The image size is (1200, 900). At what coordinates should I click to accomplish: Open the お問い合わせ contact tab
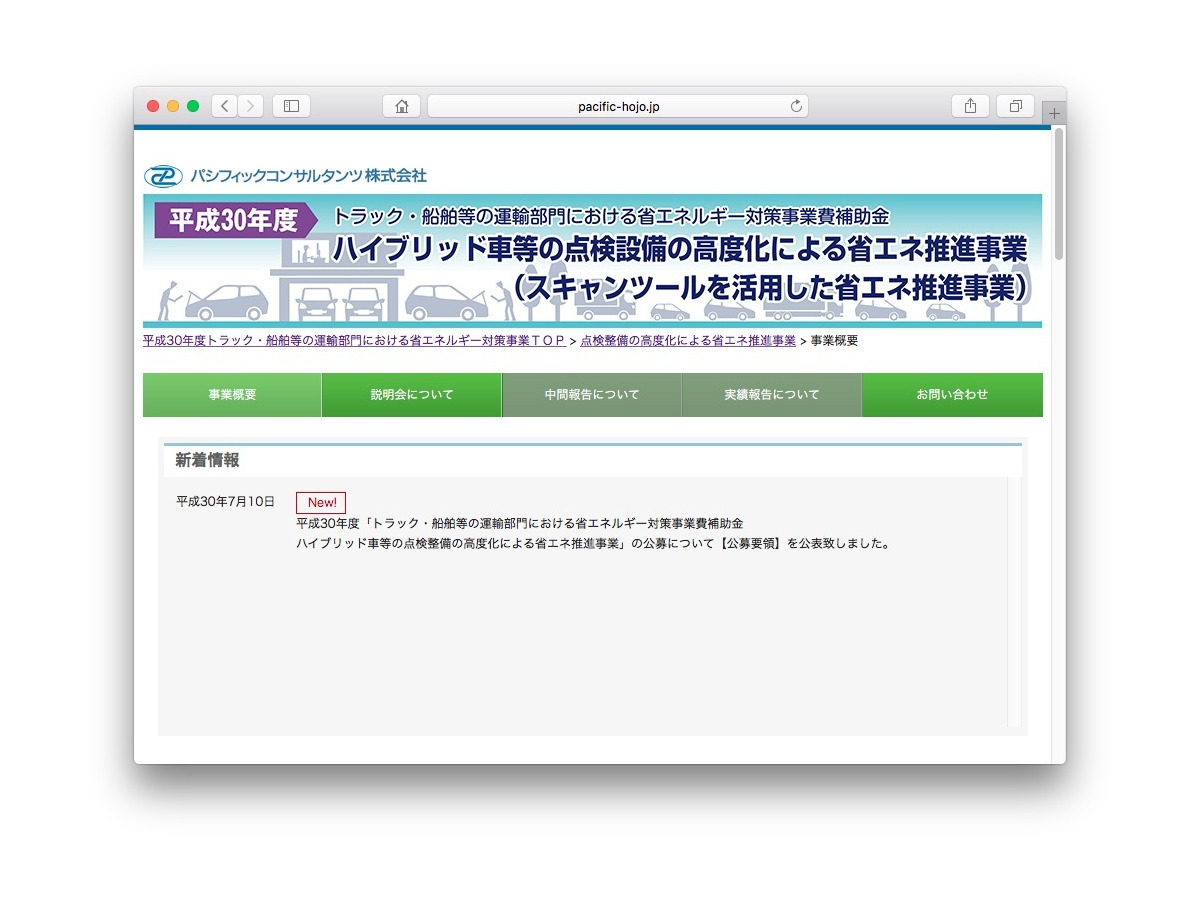952,395
